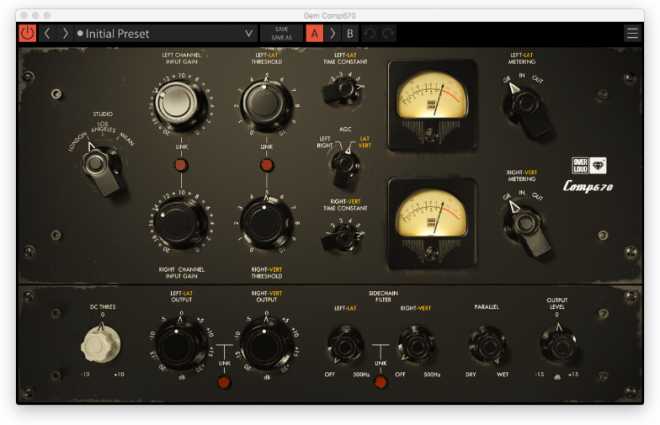Click the AGC mode selector knob
Screen dimensions: 660x425
tap(346, 168)
